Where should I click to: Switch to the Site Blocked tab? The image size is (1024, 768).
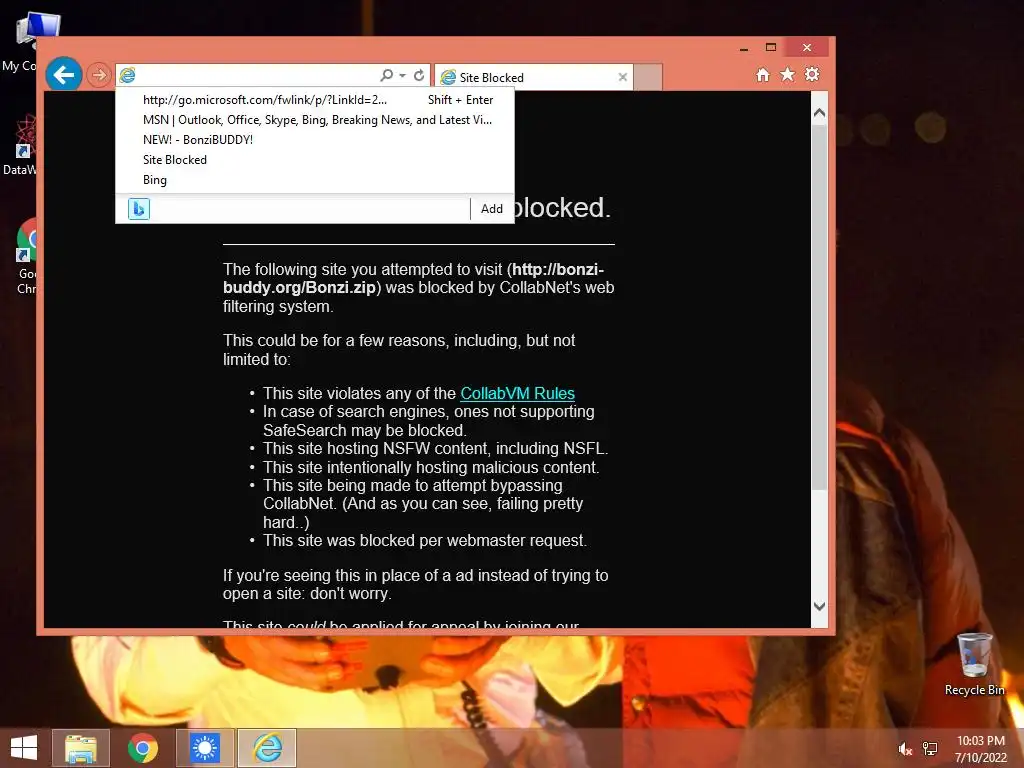532,77
